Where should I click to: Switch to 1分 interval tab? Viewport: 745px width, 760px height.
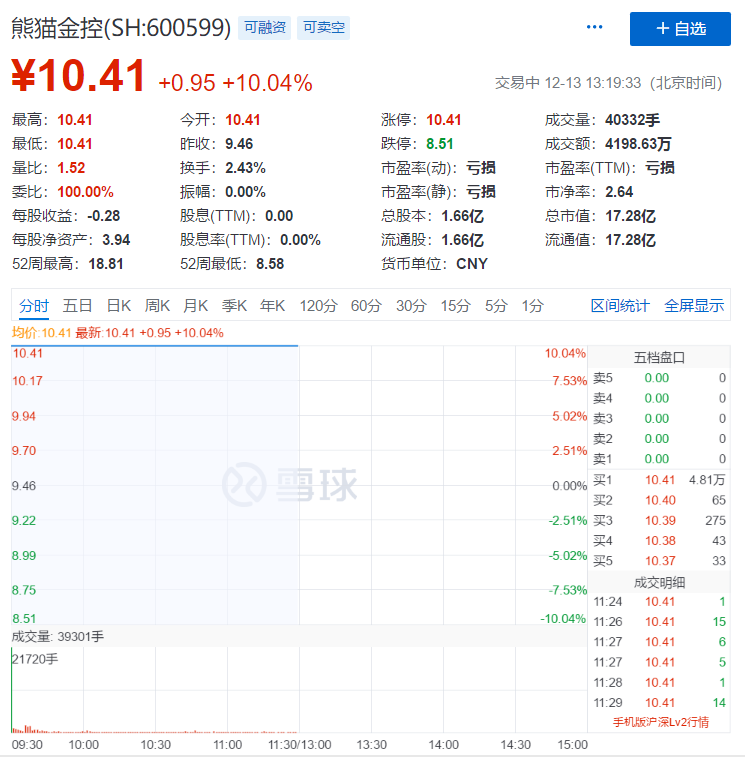(532, 306)
